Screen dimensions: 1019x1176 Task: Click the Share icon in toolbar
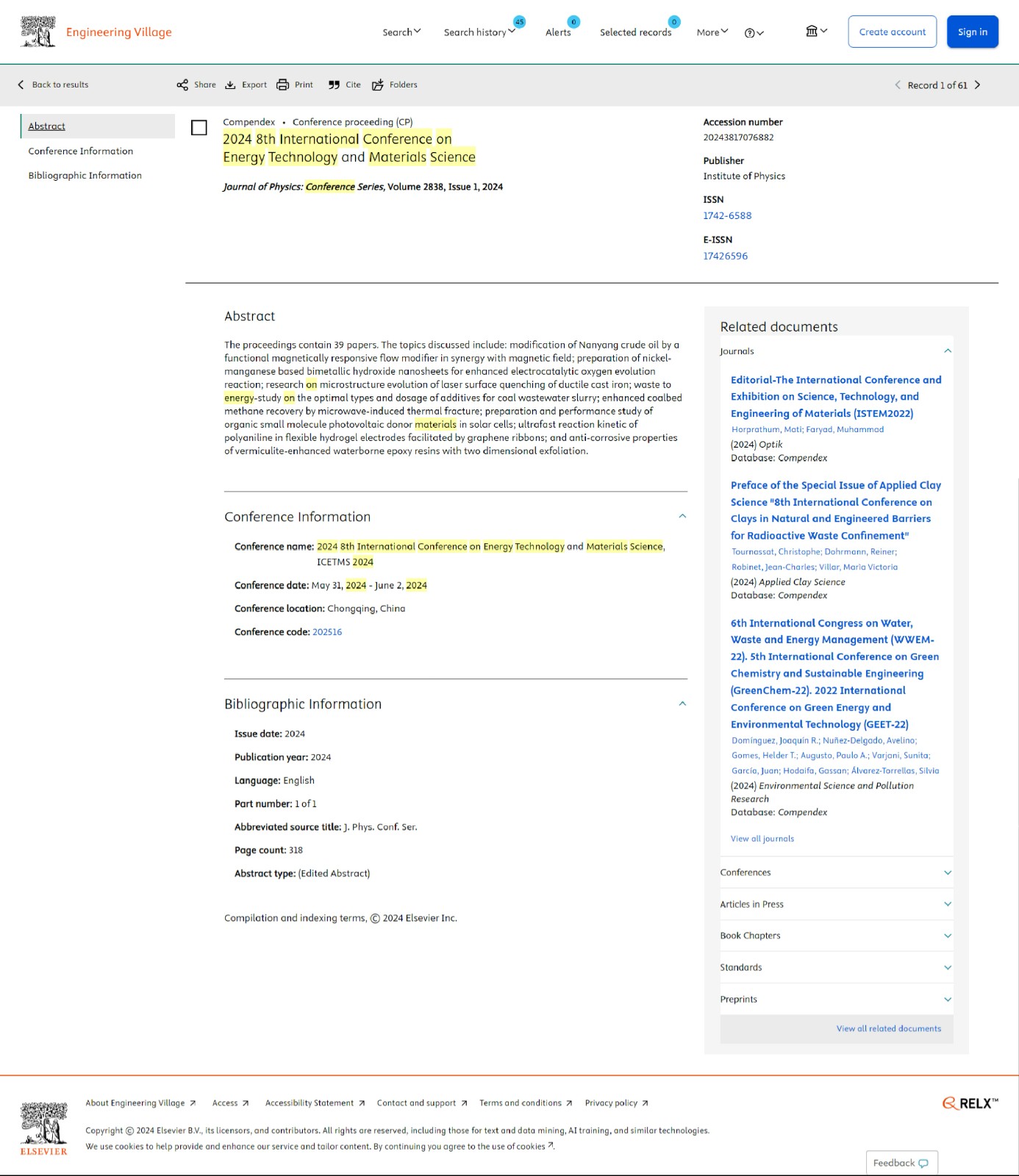pyautogui.click(x=182, y=85)
